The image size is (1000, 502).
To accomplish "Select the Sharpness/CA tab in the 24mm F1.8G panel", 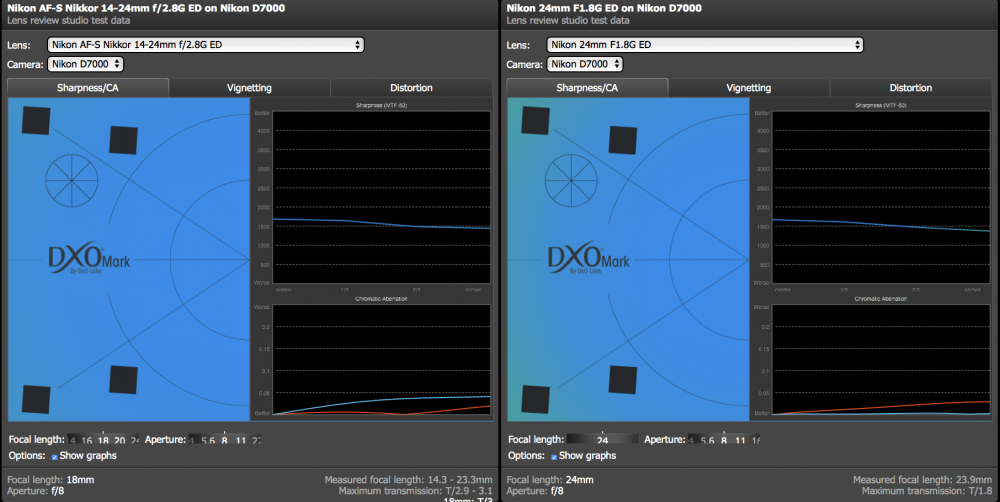I will tap(587, 88).
